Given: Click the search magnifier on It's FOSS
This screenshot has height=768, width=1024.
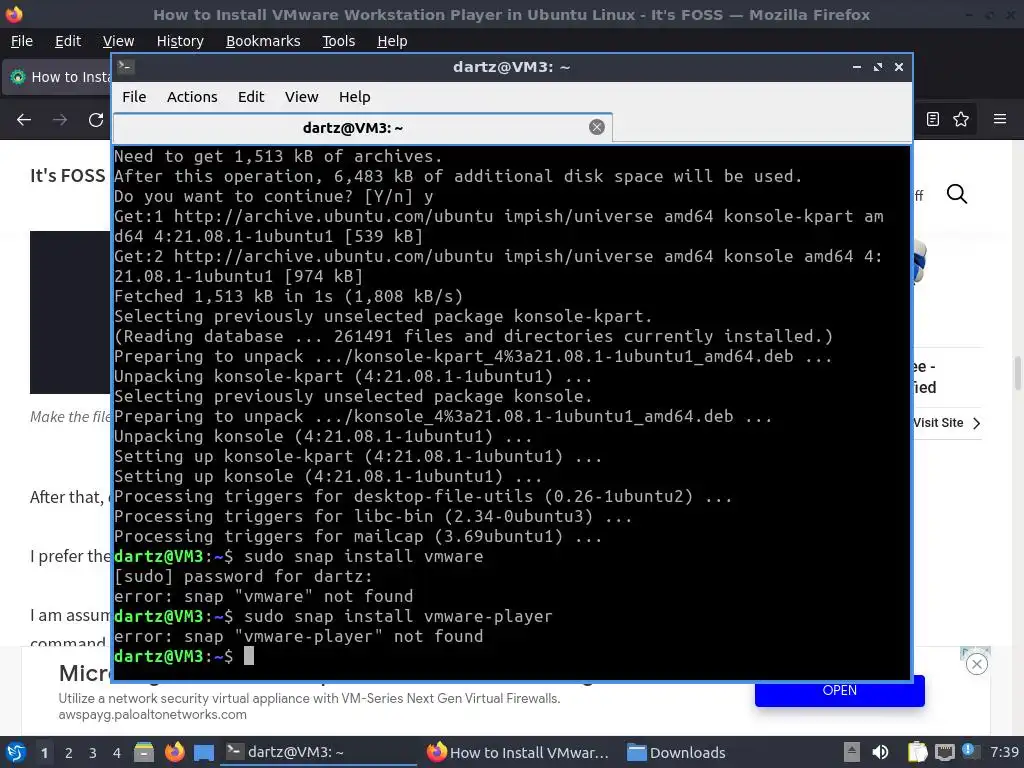Looking at the screenshot, I should [957, 194].
